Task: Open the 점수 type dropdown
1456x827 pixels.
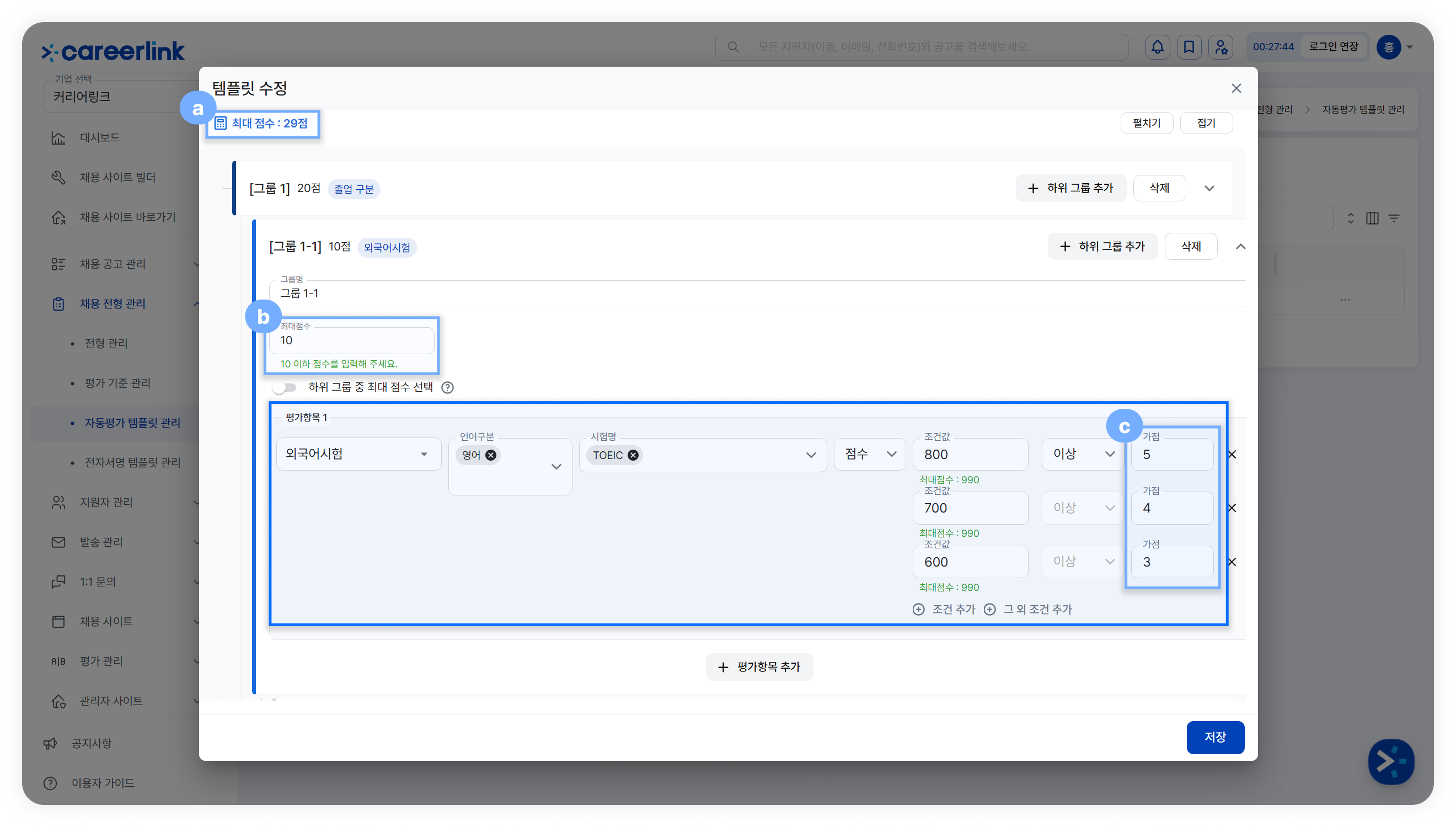Action: (869, 454)
